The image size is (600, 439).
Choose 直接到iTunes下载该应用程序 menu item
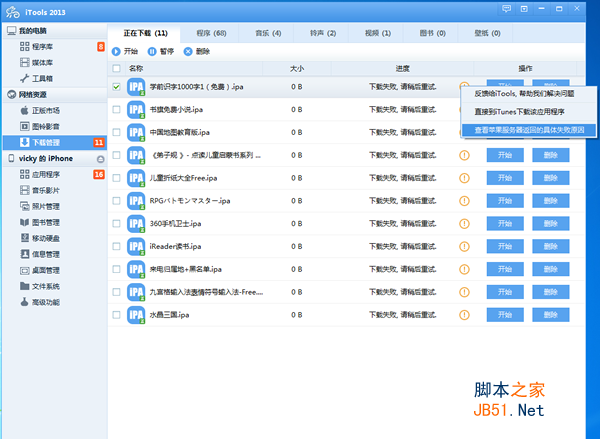click(528, 112)
